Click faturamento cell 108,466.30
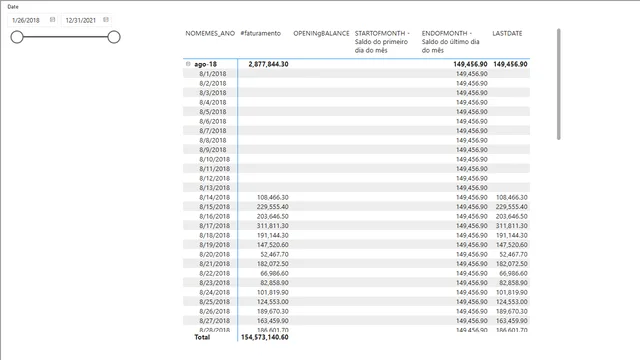640x360 pixels. (x=273, y=197)
